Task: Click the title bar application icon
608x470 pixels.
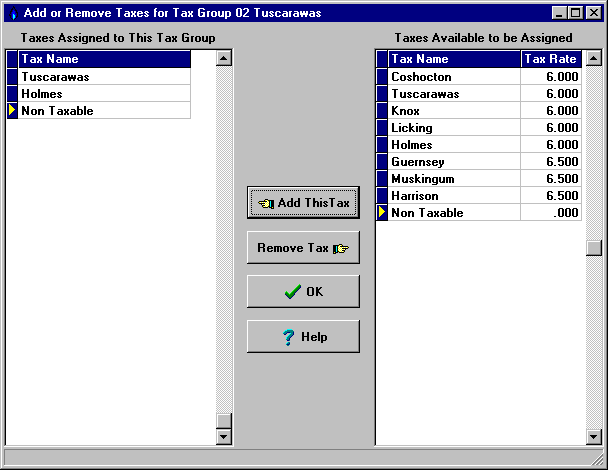Action: 11,13
